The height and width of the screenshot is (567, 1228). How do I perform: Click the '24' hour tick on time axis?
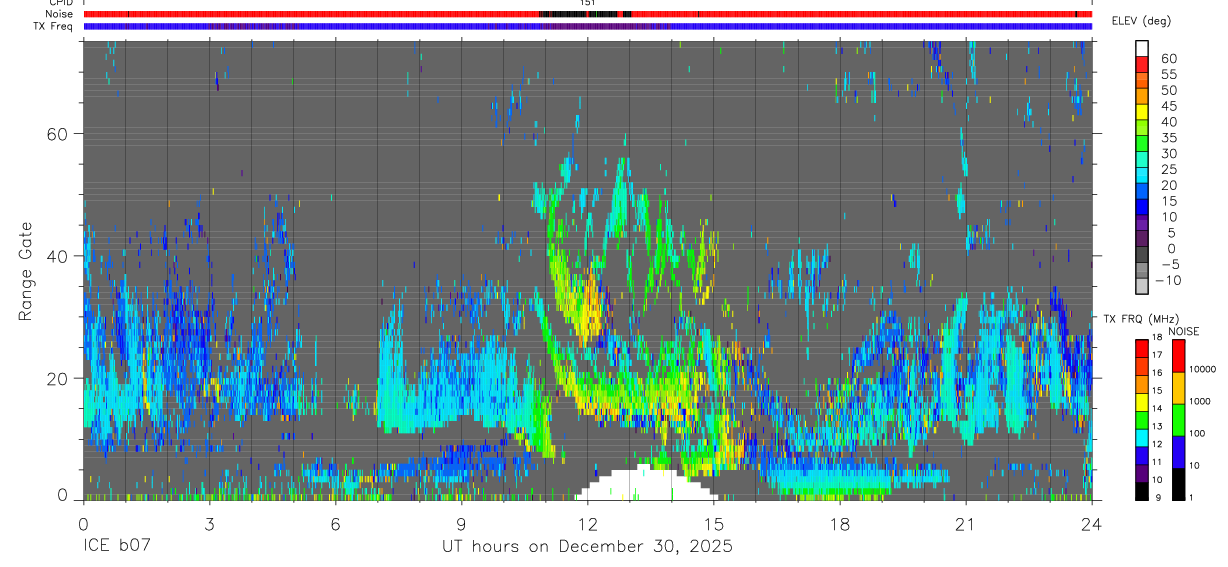(1091, 523)
